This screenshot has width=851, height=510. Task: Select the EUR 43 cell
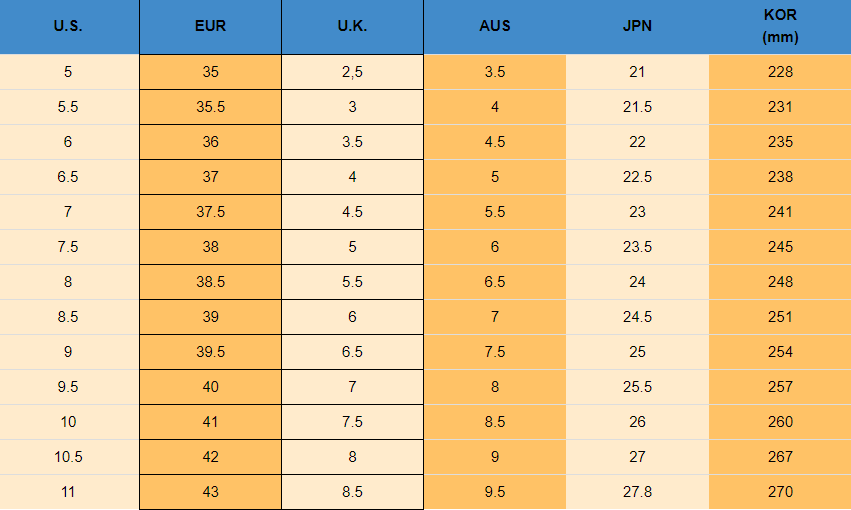click(x=210, y=492)
